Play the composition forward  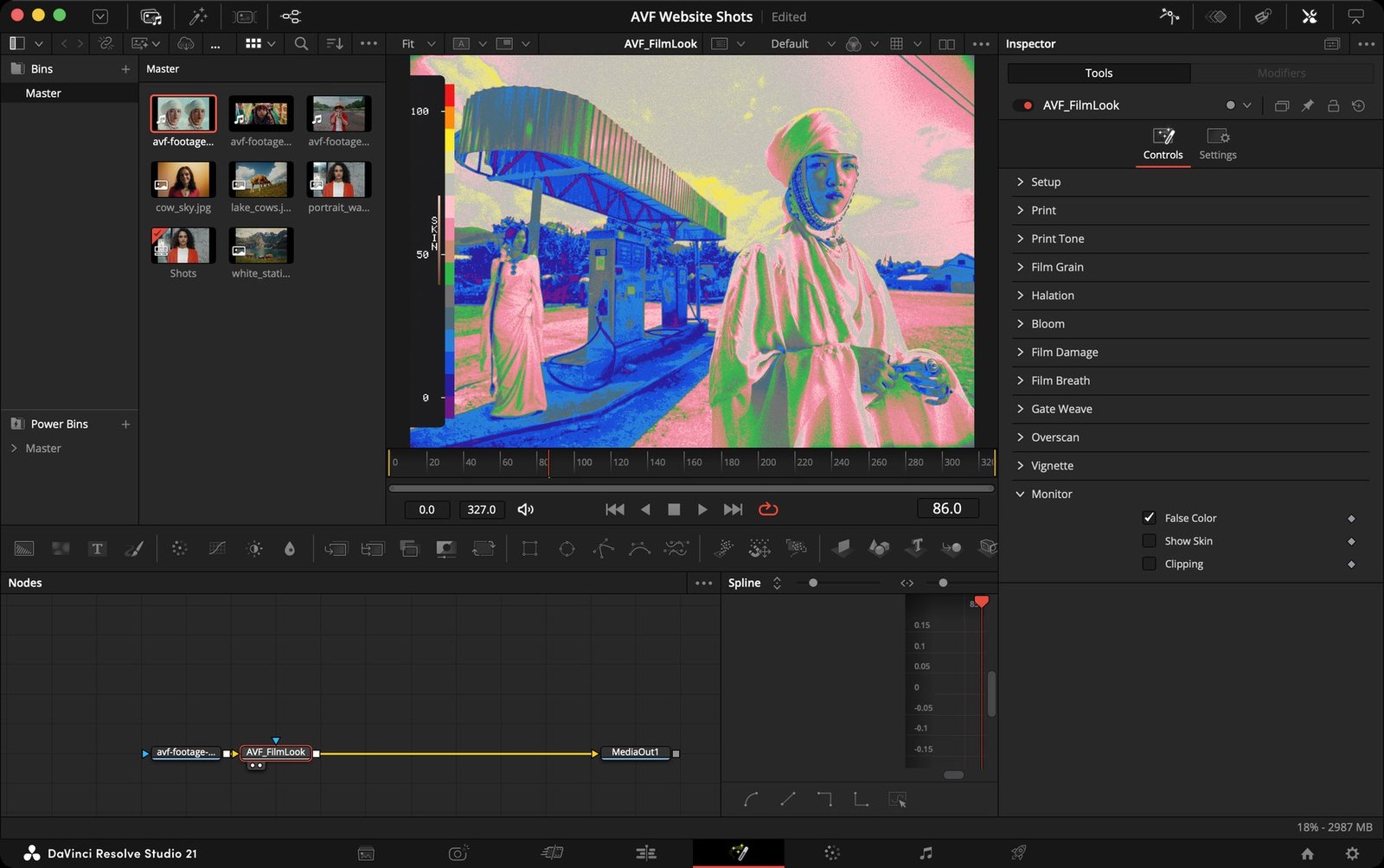point(702,509)
